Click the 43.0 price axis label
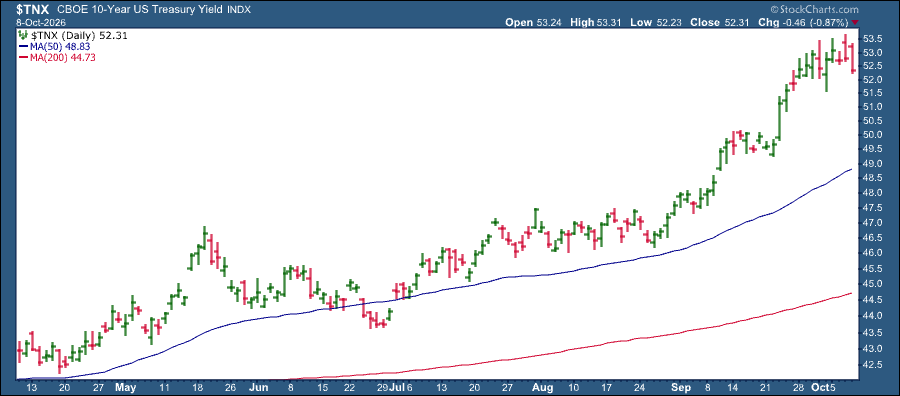The image size is (900, 396). tap(872, 348)
